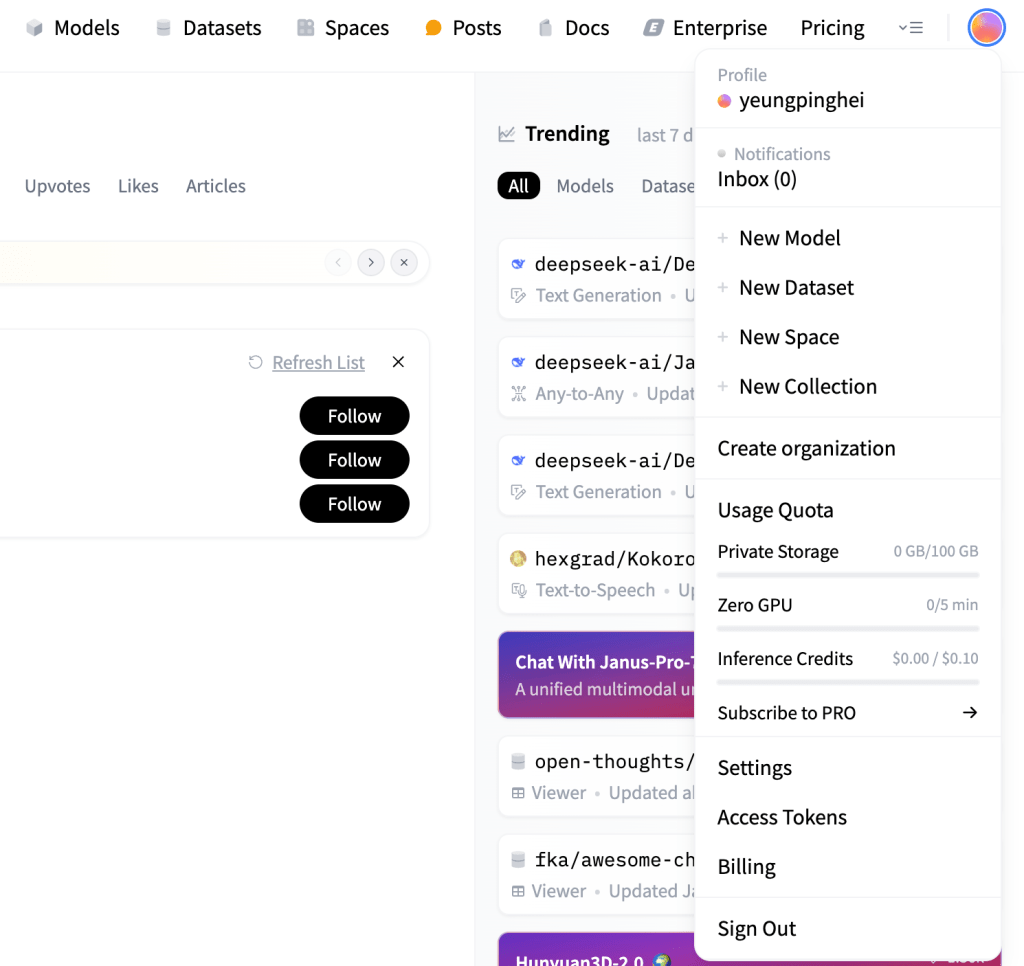Open Posts using the orange bubble icon
This screenshot has width=1024, height=966.
click(x=433, y=28)
